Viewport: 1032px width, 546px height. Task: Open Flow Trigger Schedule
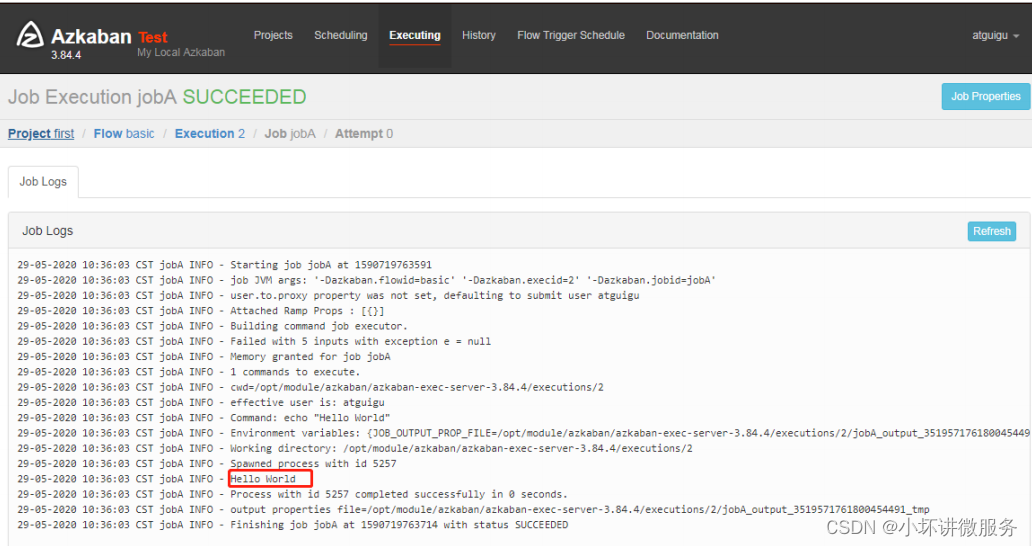(x=571, y=36)
